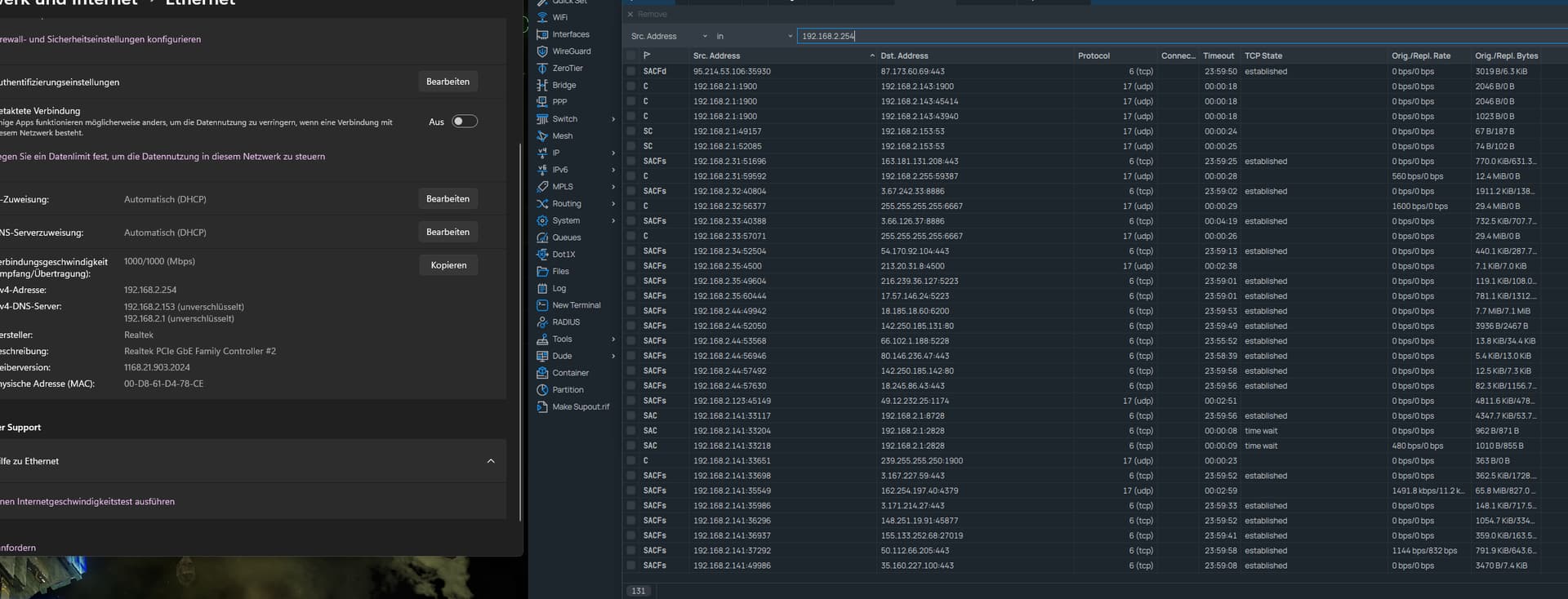Expand the System submenu arrow
1568x599 pixels.
613,220
